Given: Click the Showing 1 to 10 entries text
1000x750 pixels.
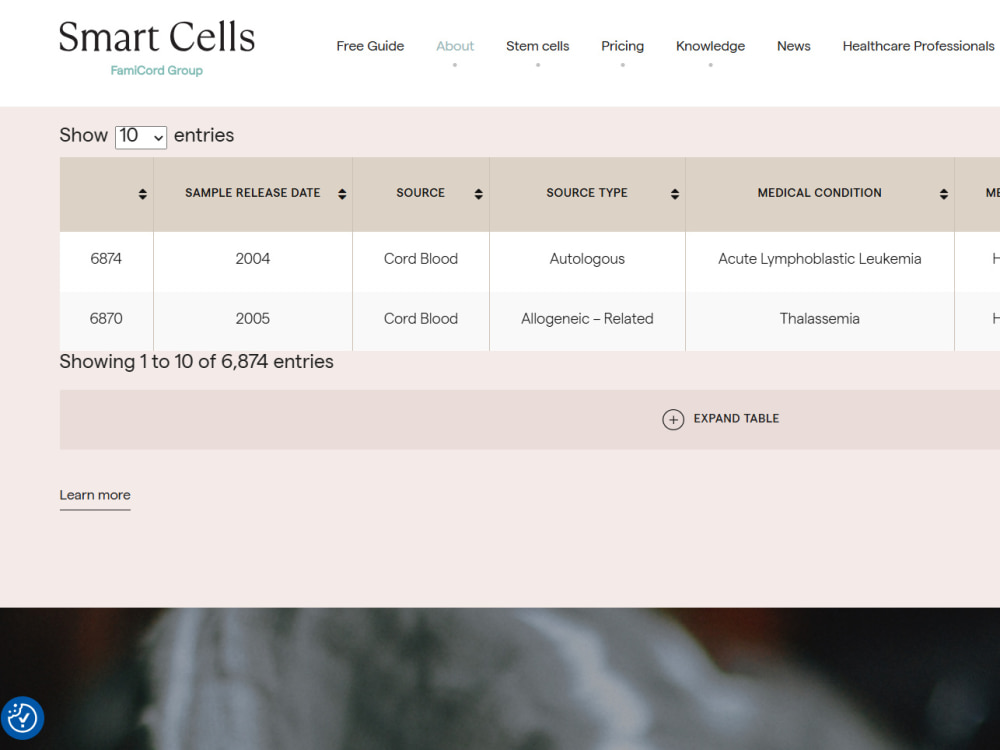Looking at the screenshot, I should pos(196,362).
